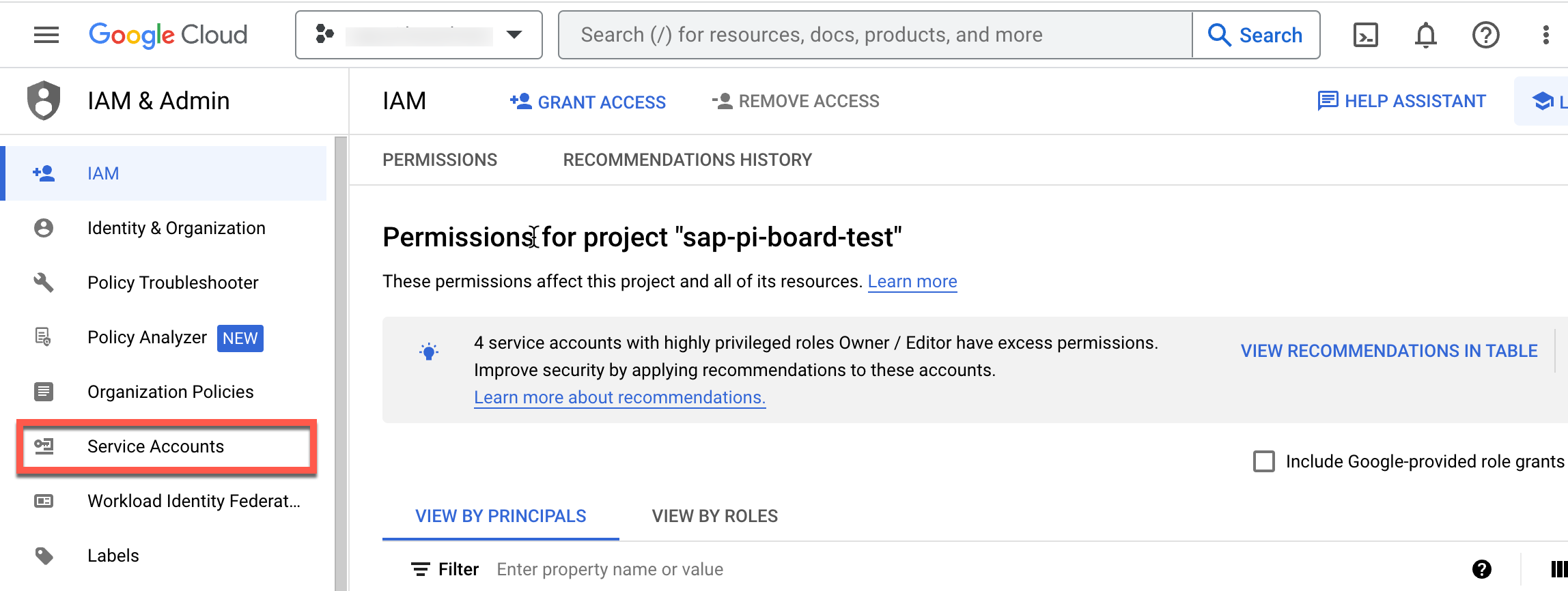Click the IAM add-person sidebar icon
Screen dimensions: 1568x591
(x=44, y=173)
